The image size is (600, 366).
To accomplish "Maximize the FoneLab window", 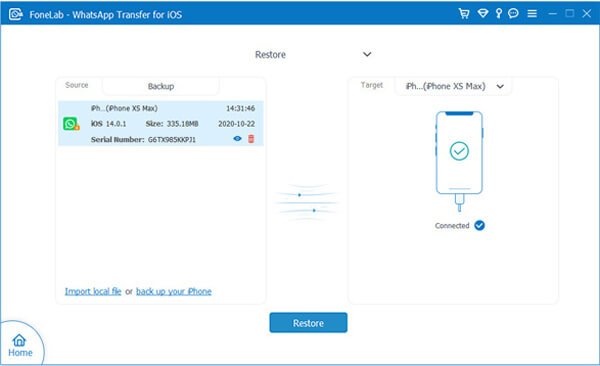I will click(x=569, y=14).
